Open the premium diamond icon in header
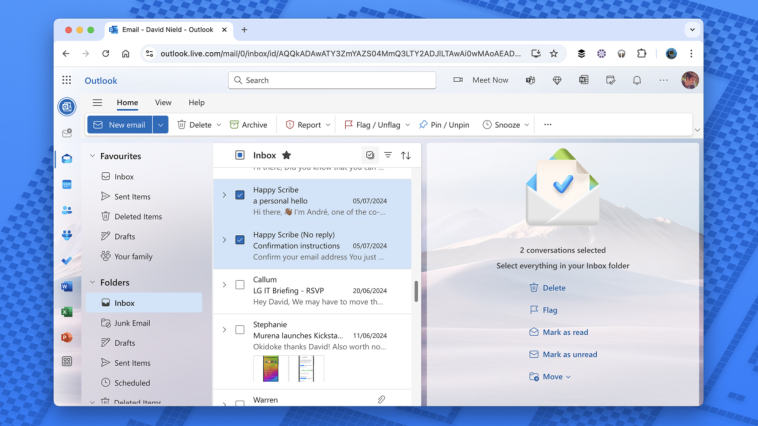This screenshot has height=426, width=758. point(557,80)
